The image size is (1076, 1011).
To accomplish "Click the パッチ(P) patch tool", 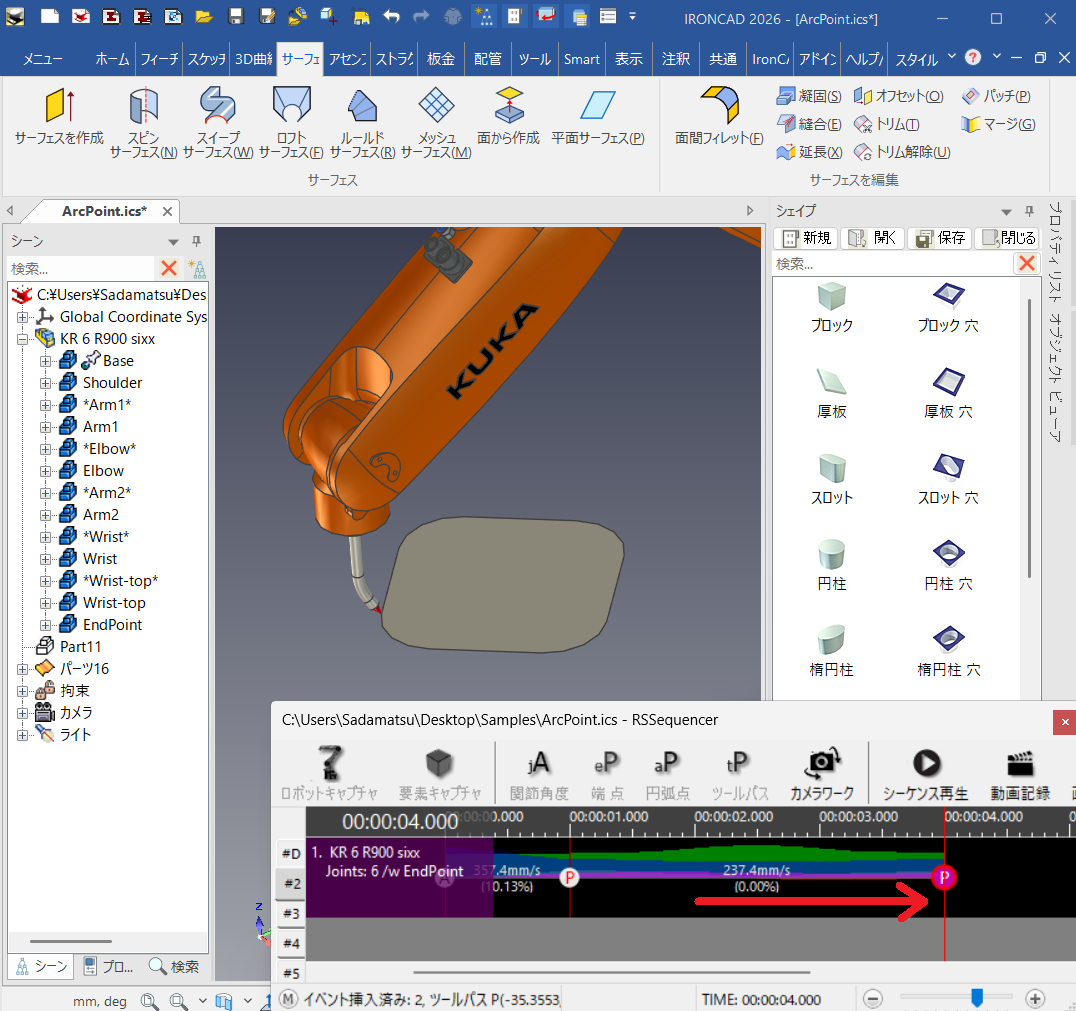I will point(996,96).
